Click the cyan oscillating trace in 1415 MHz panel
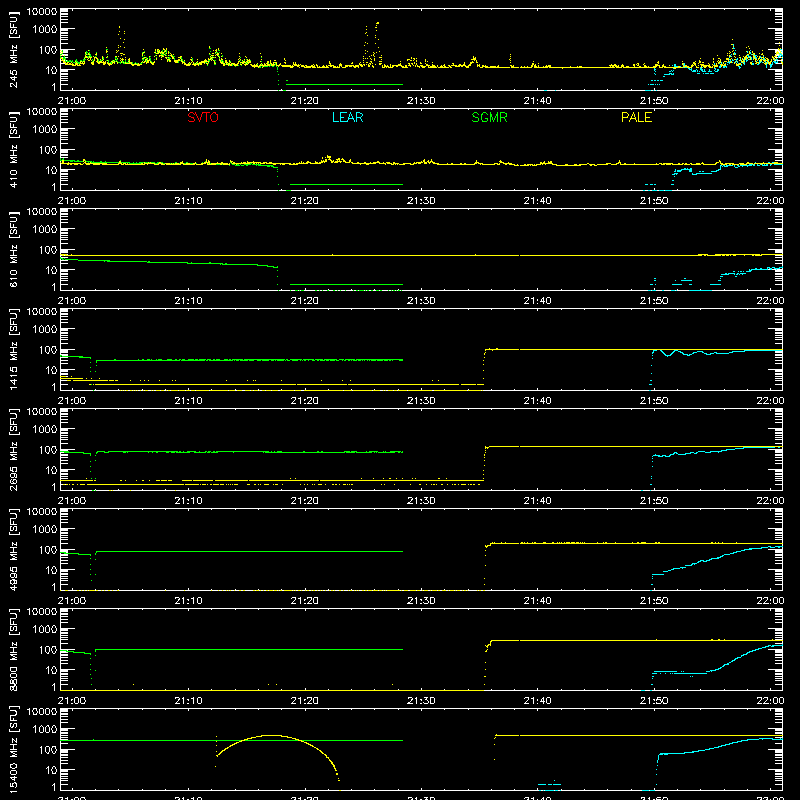This screenshot has height=800, width=800. [714, 352]
